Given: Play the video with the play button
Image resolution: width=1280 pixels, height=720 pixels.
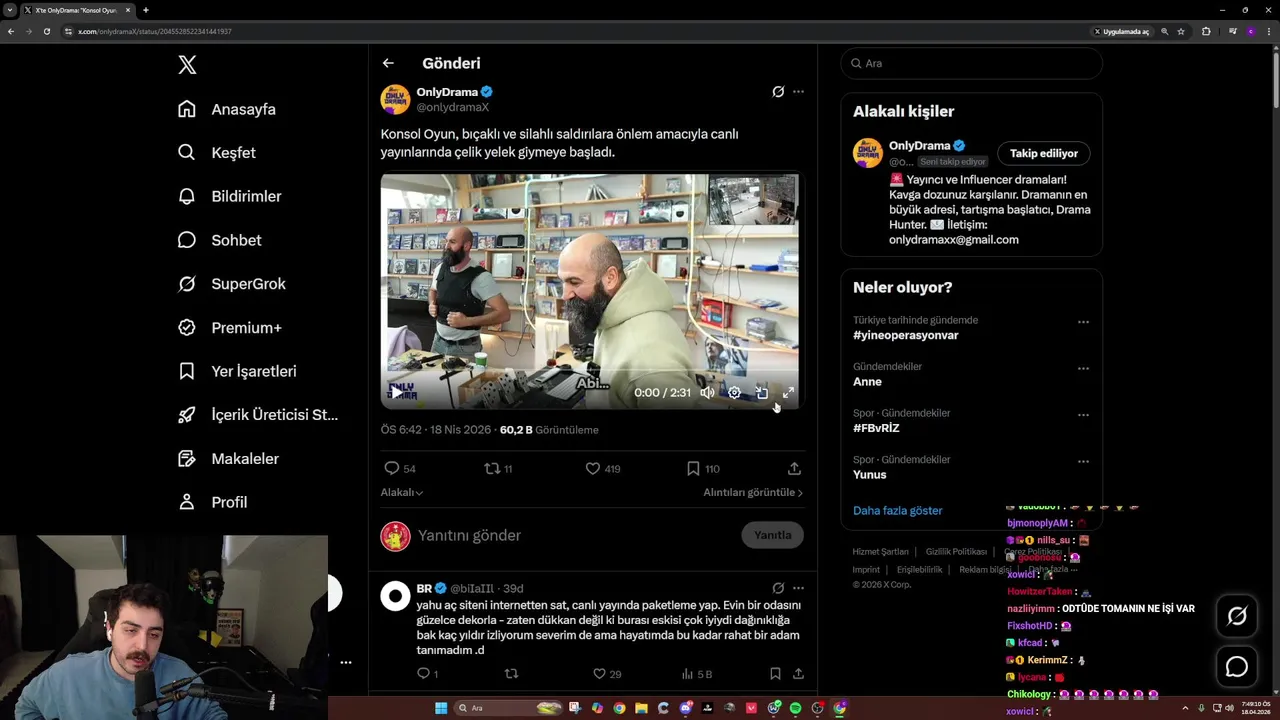Looking at the screenshot, I should click(x=397, y=393).
